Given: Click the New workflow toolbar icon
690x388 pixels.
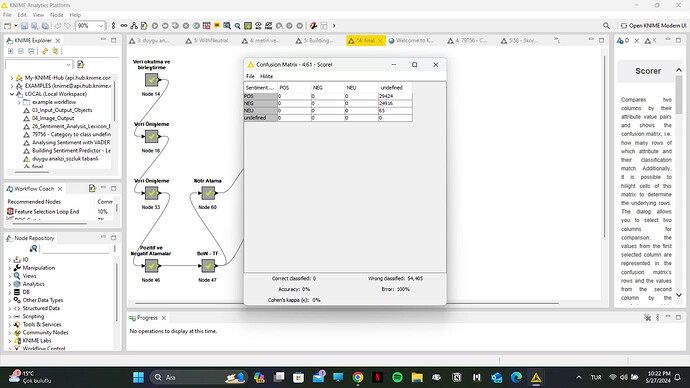Looking at the screenshot, I should (x=7, y=26).
